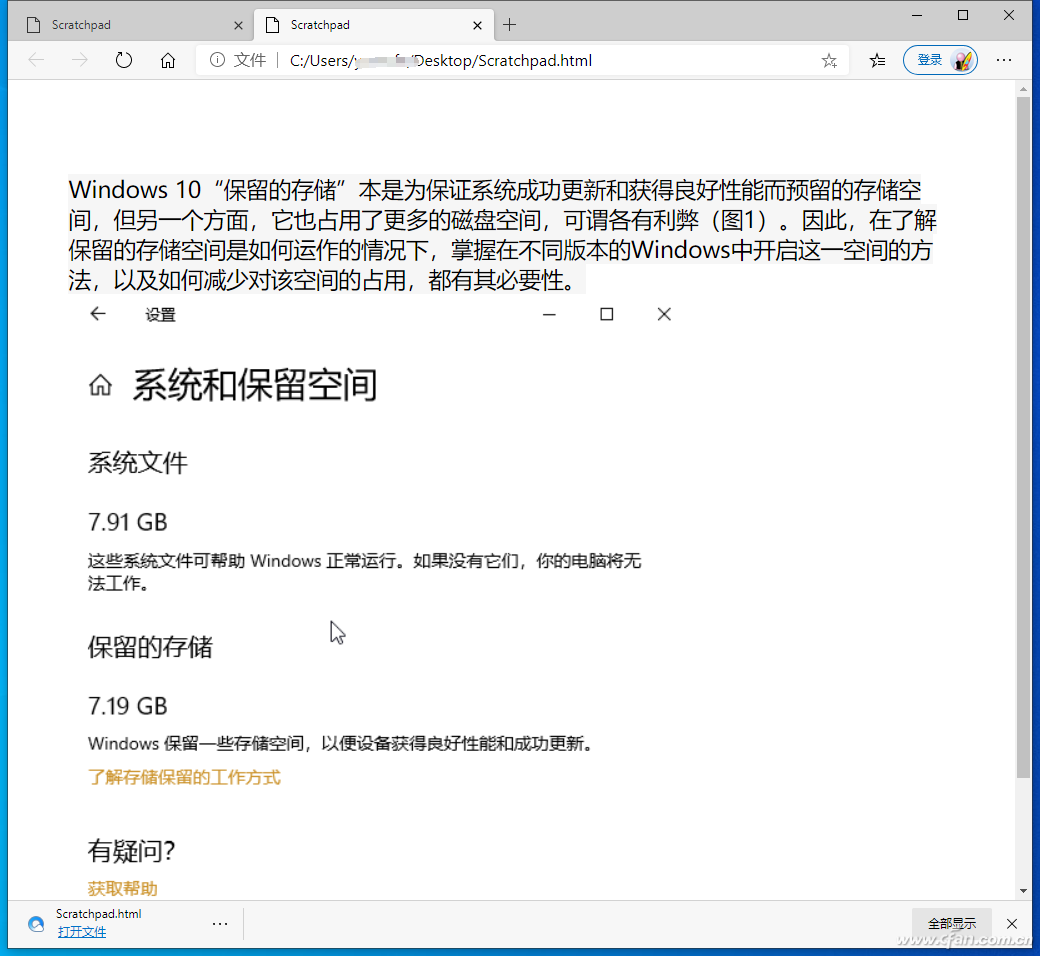Open the browser settings and more menu
The width and height of the screenshot is (1040, 956).
(1004, 60)
